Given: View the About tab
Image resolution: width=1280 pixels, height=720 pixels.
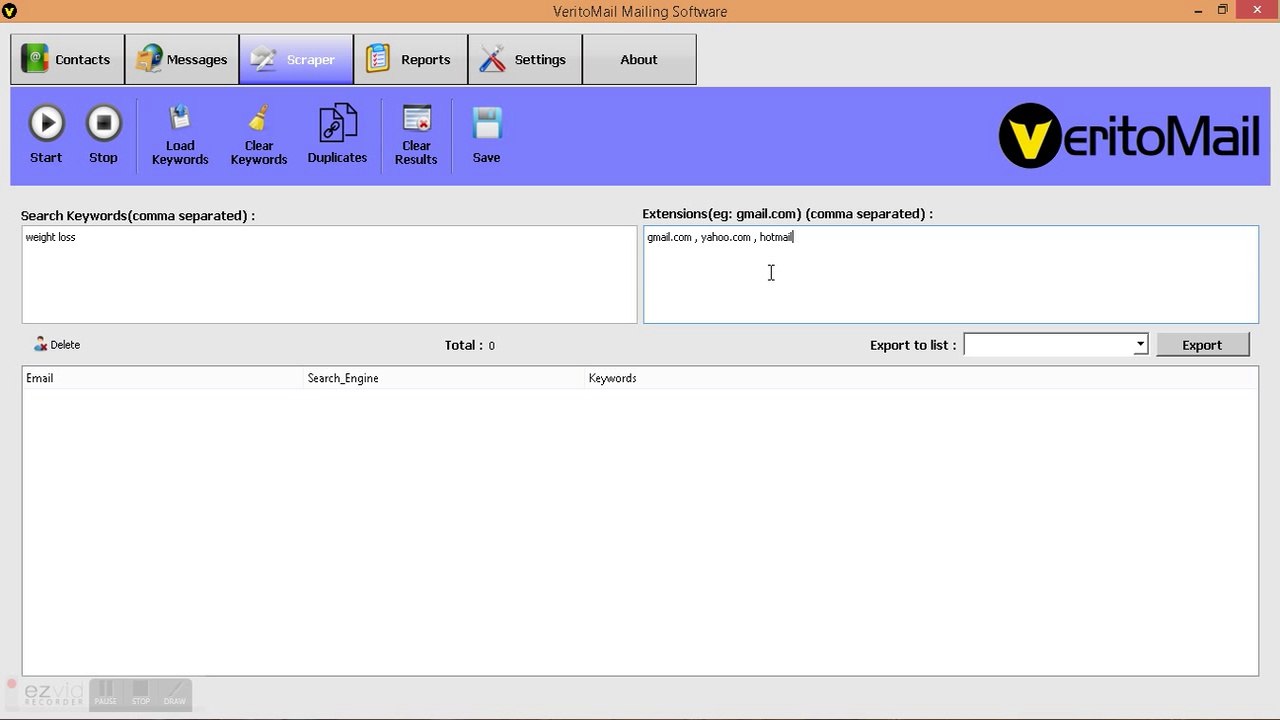Looking at the screenshot, I should [639, 59].
